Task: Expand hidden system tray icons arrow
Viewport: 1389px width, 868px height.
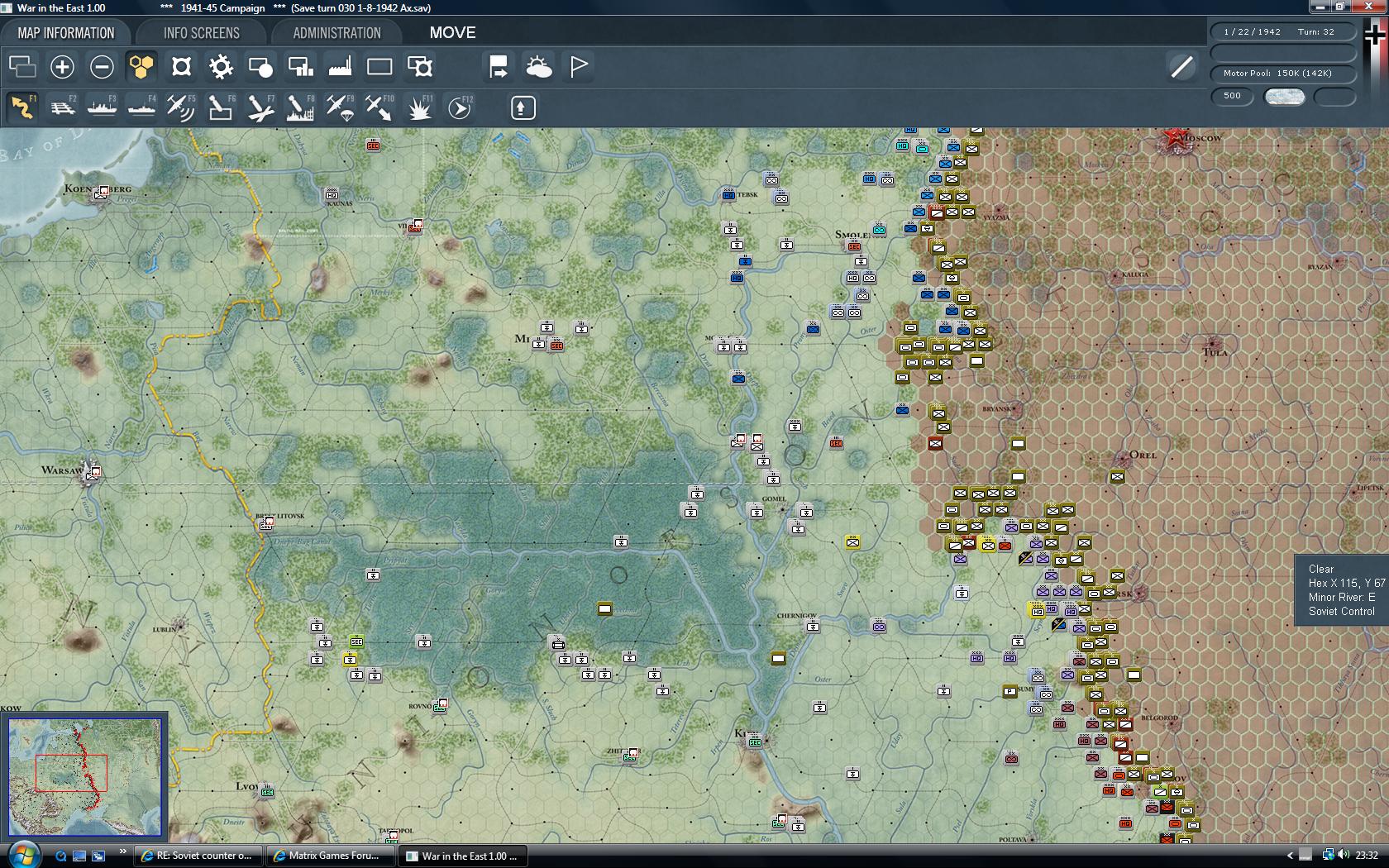Action: (1290, 856)
